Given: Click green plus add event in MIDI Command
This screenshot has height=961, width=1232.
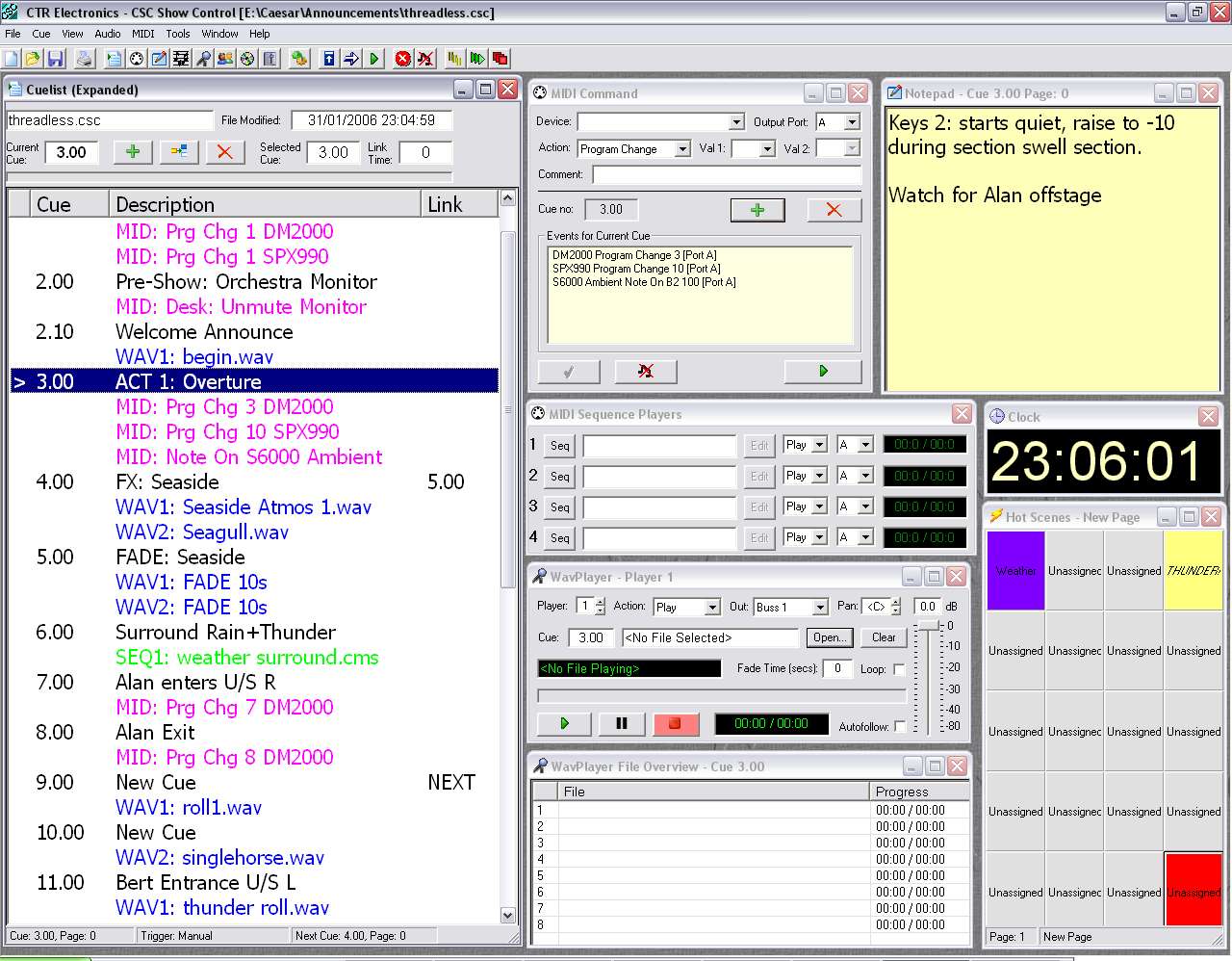Looking at the screenshot, I should coord(757,210).
